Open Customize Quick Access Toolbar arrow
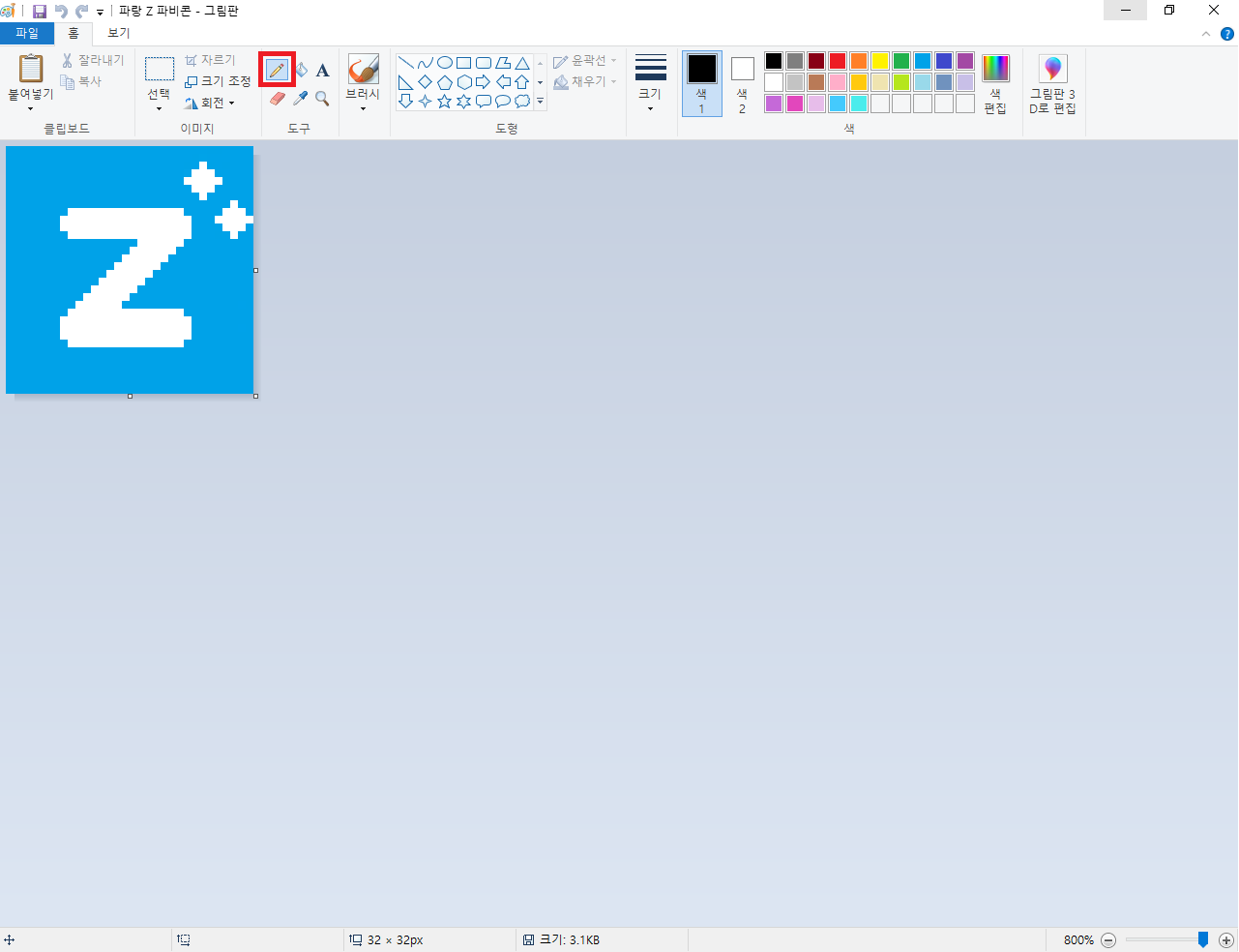 coord(100,13)
